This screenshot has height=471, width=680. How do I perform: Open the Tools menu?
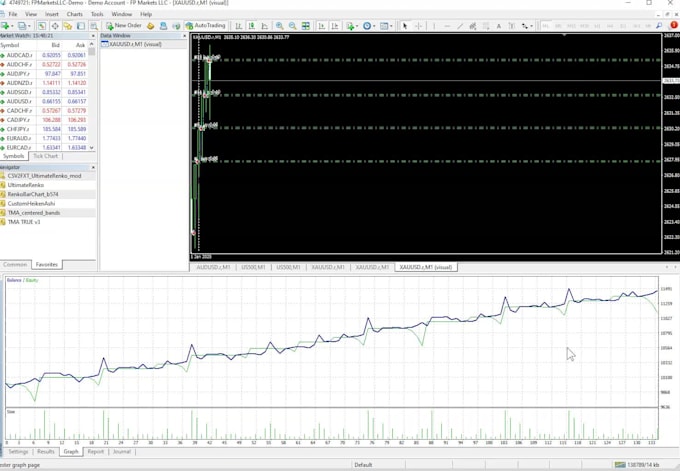click(x=97, y=14)
